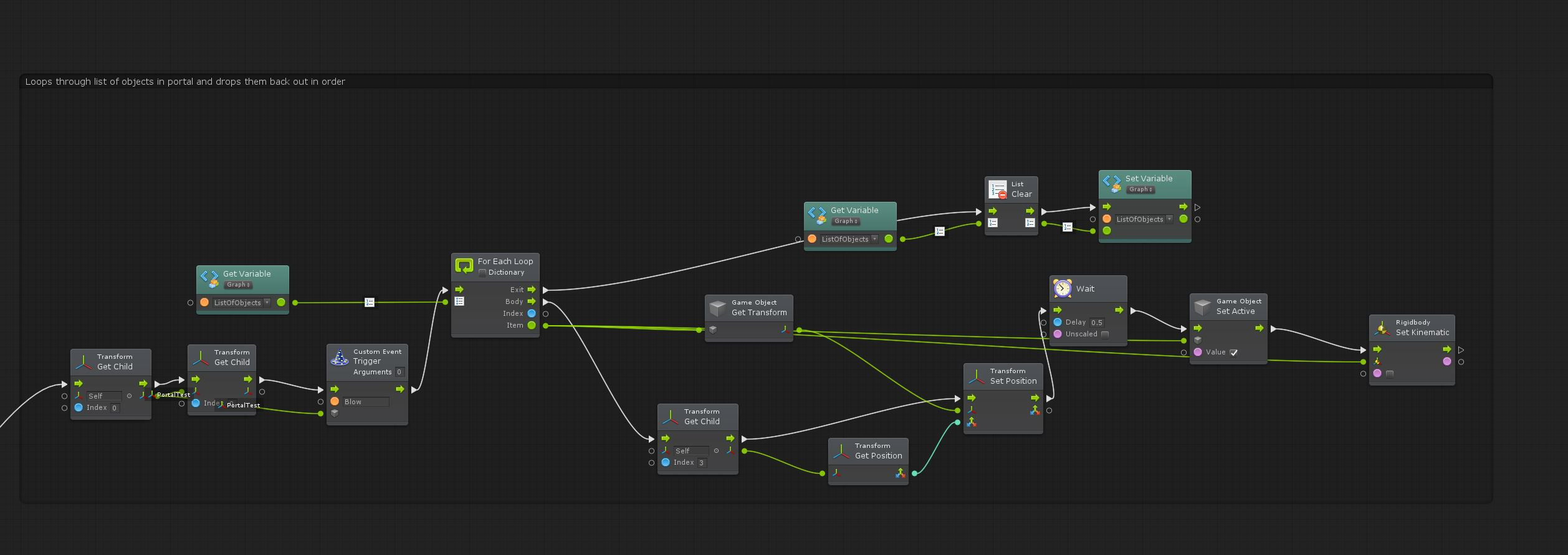This screenshot has width=1568, height=555.
Task: Click the For Each Loop collection input list icon
Action: pyautogui.click(x=459, y=301)
